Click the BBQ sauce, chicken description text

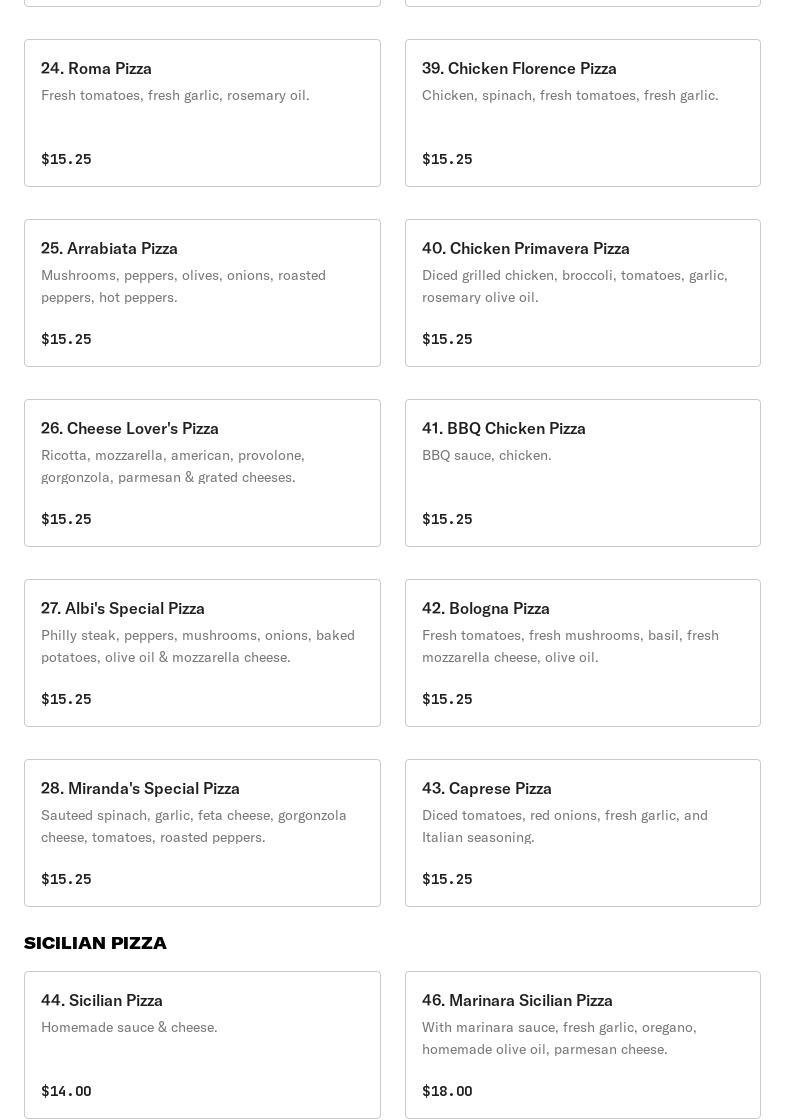coord(487,455)
